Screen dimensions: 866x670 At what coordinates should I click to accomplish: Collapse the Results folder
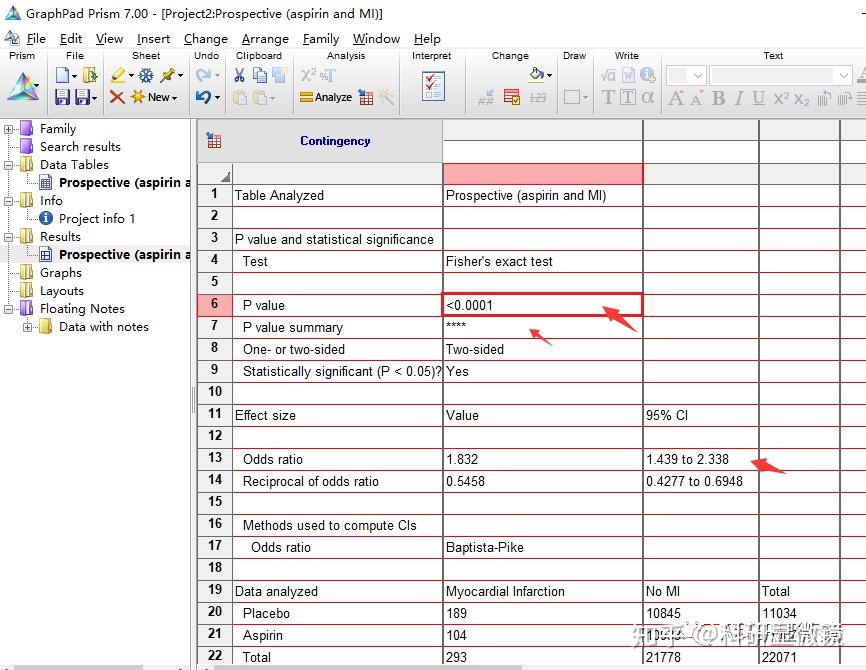pos(8,237)
